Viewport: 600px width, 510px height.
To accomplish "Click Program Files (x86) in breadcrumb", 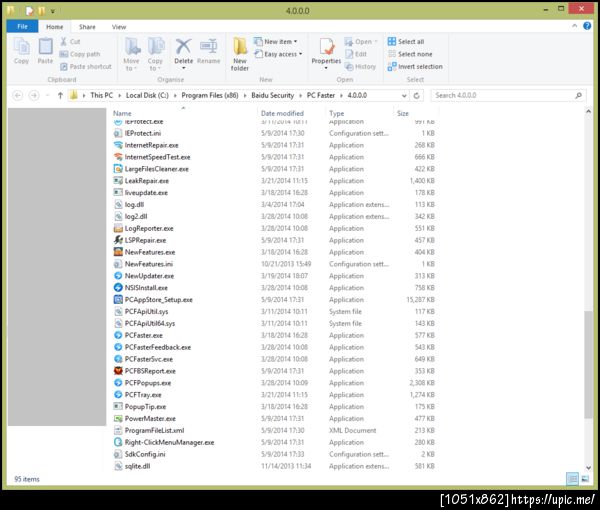I will (x=210, y=95).
